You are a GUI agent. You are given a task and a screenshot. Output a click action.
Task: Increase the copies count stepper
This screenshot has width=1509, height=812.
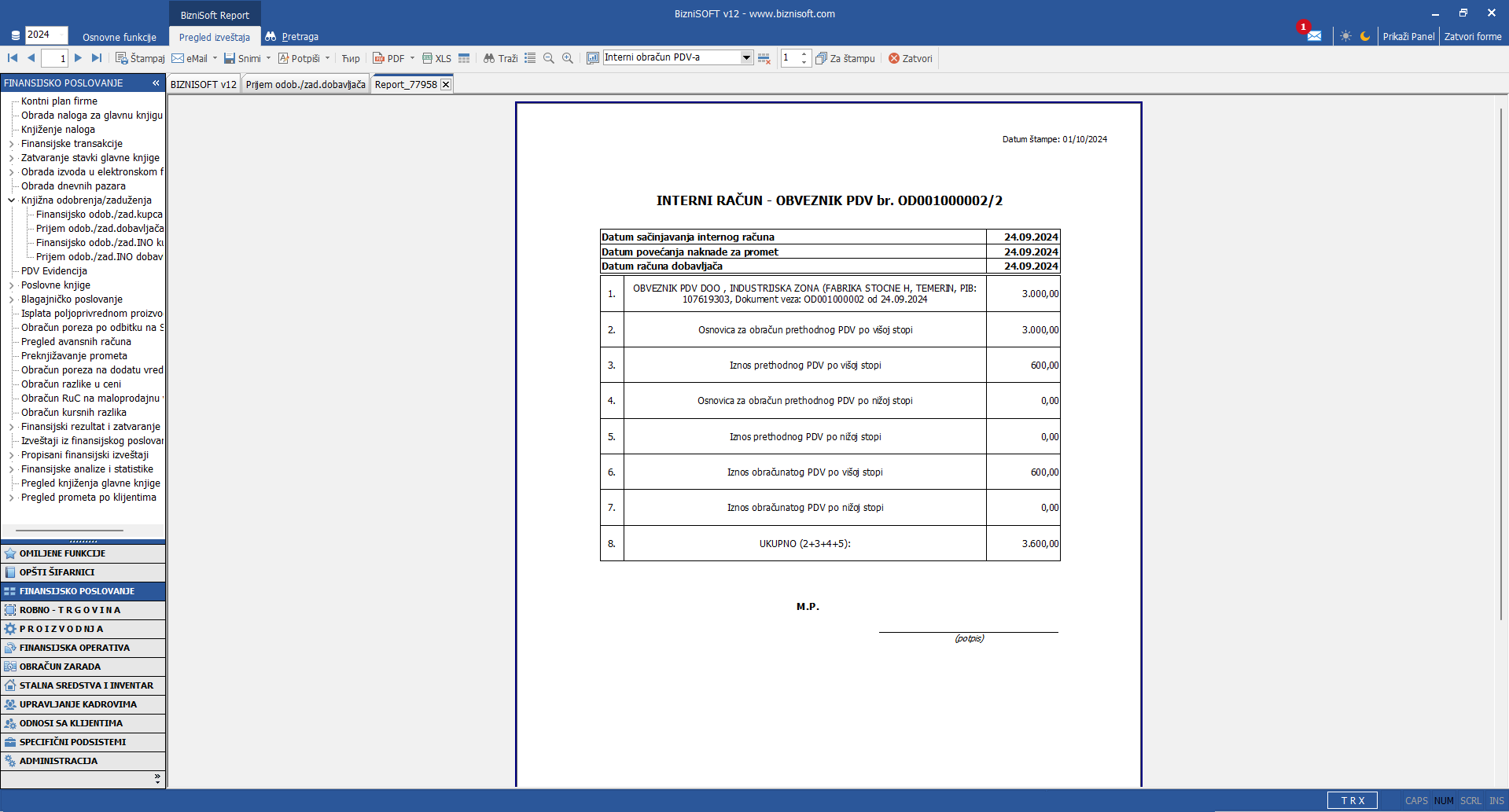[x=804, y=54]
